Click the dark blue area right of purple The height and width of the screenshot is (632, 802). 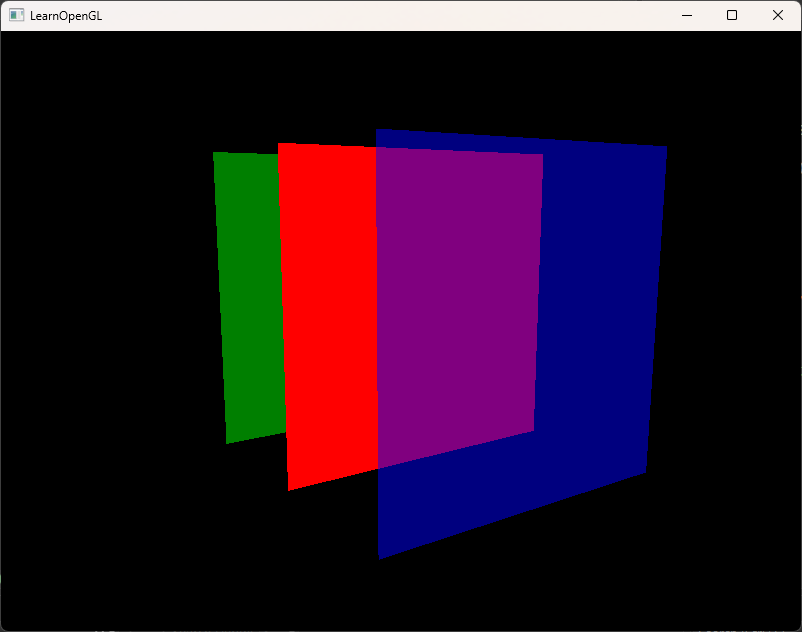coord(598,300)
